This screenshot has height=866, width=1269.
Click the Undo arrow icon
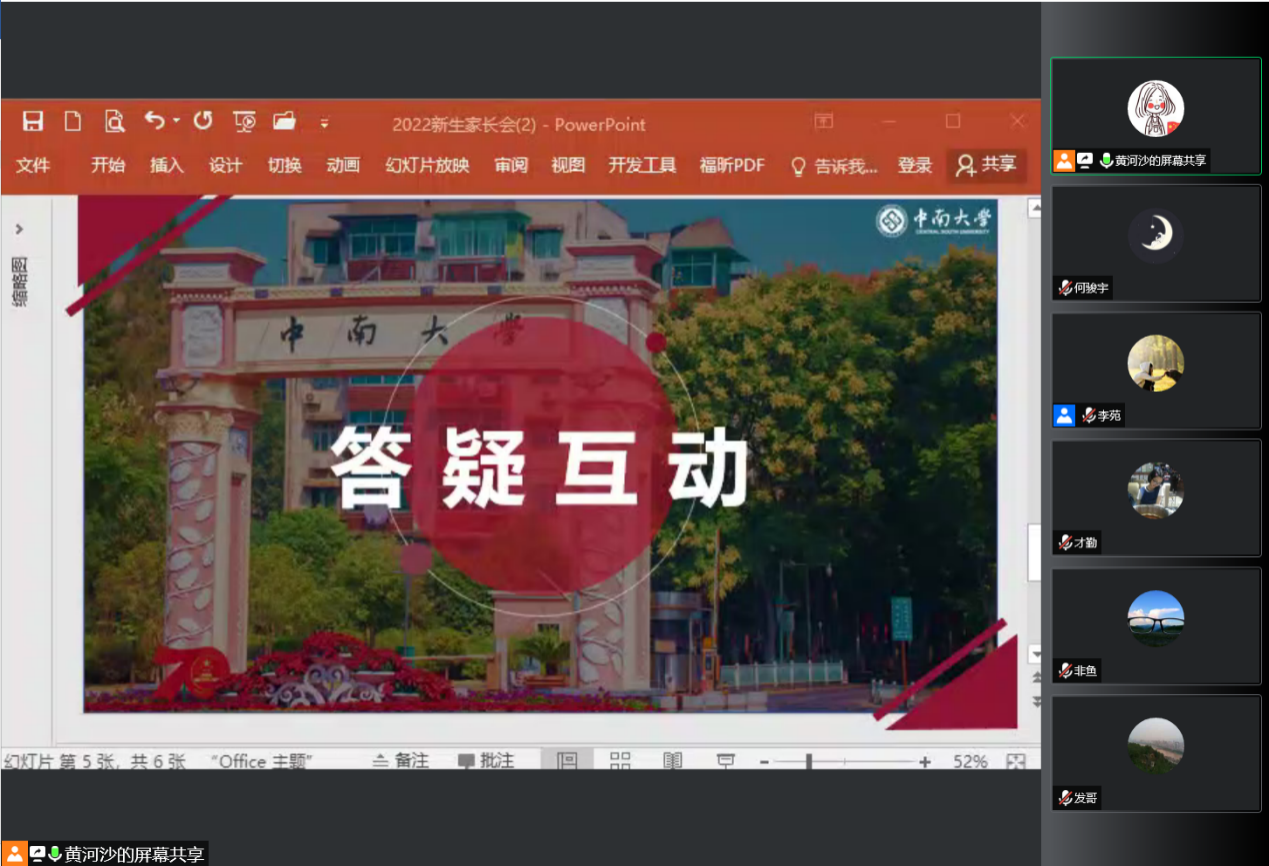(x=155, y=121)
